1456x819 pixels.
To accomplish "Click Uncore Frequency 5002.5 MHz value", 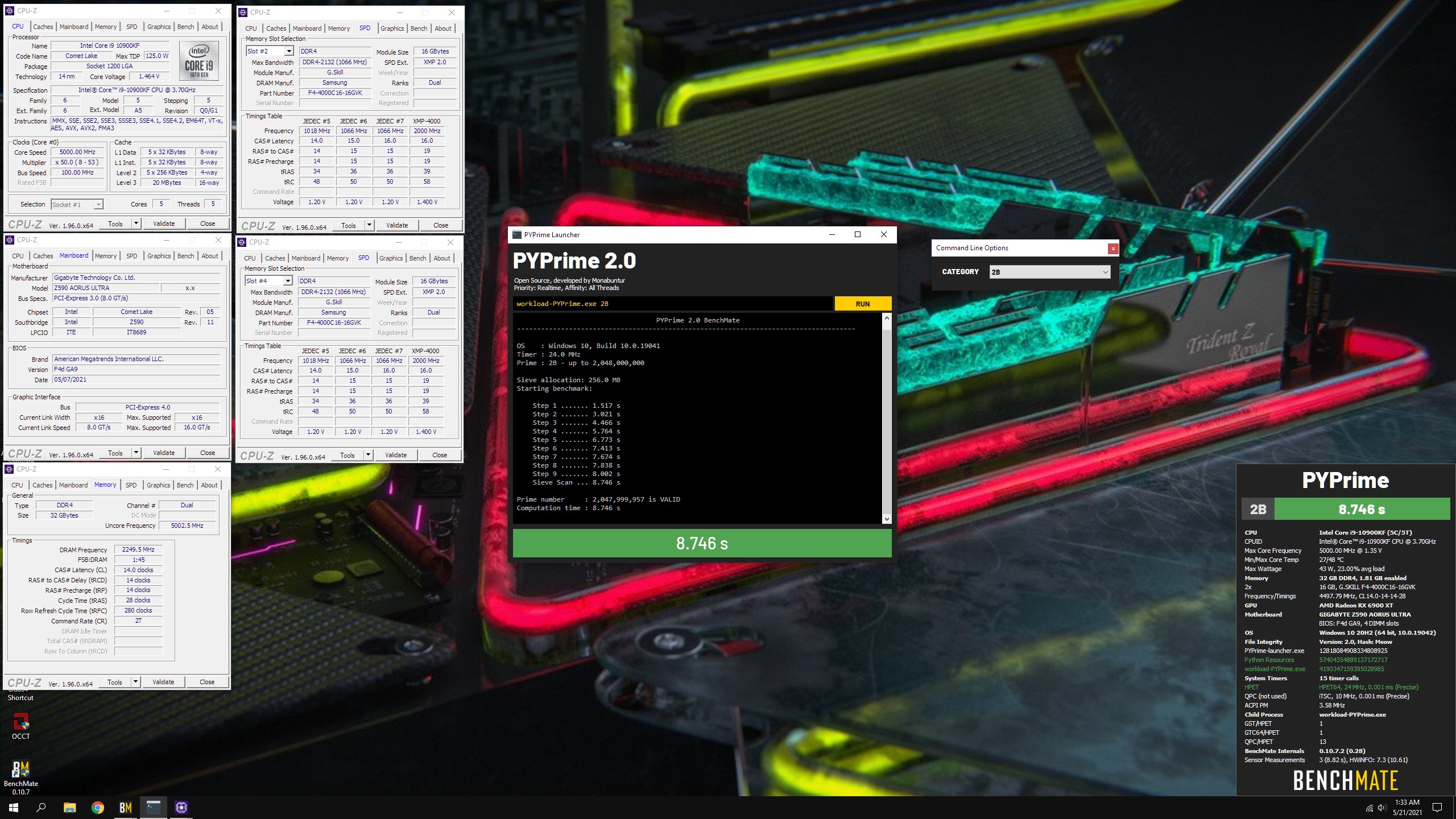I will 187,526.
